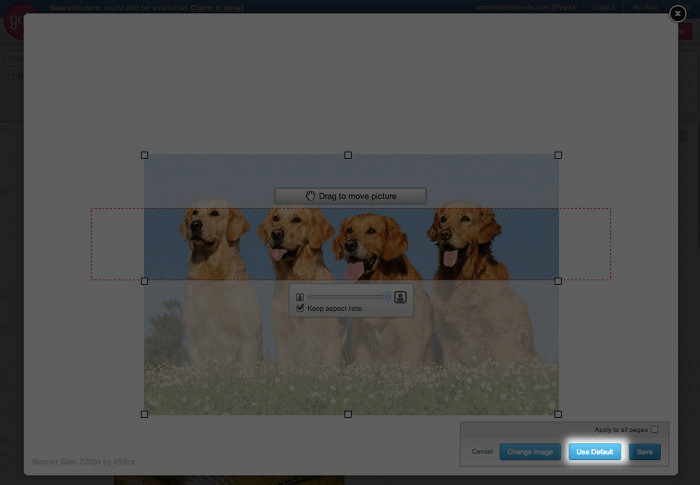Enable Apply to all pages checkbox
This screenshot has height=485, width=700.
(x=654, y=429)
